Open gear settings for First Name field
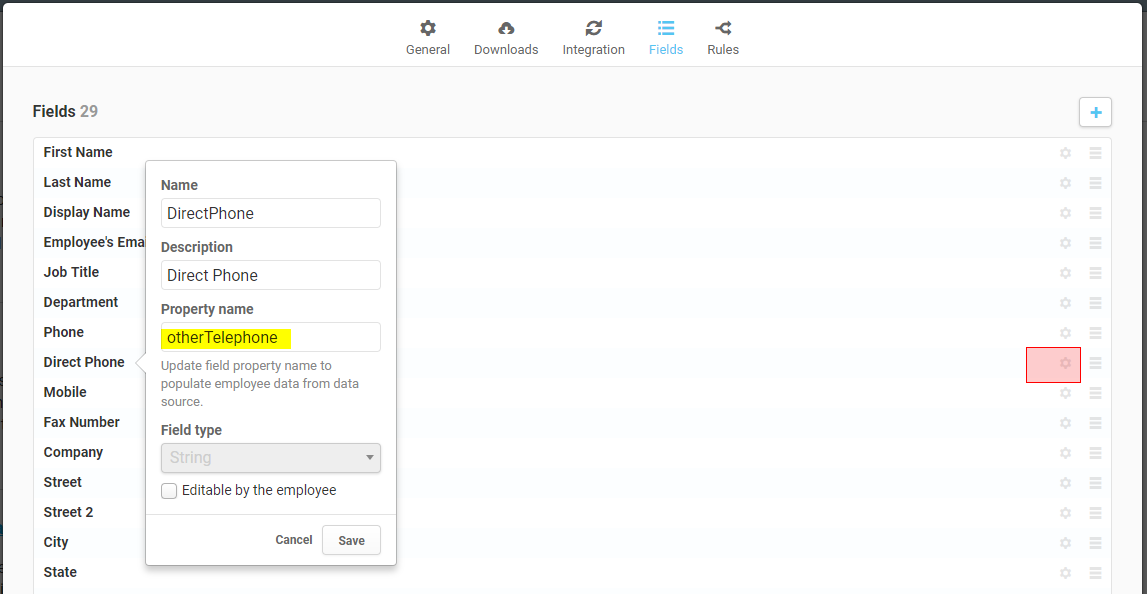This screenshot has height=594, width=1147. click(1065, 153)
